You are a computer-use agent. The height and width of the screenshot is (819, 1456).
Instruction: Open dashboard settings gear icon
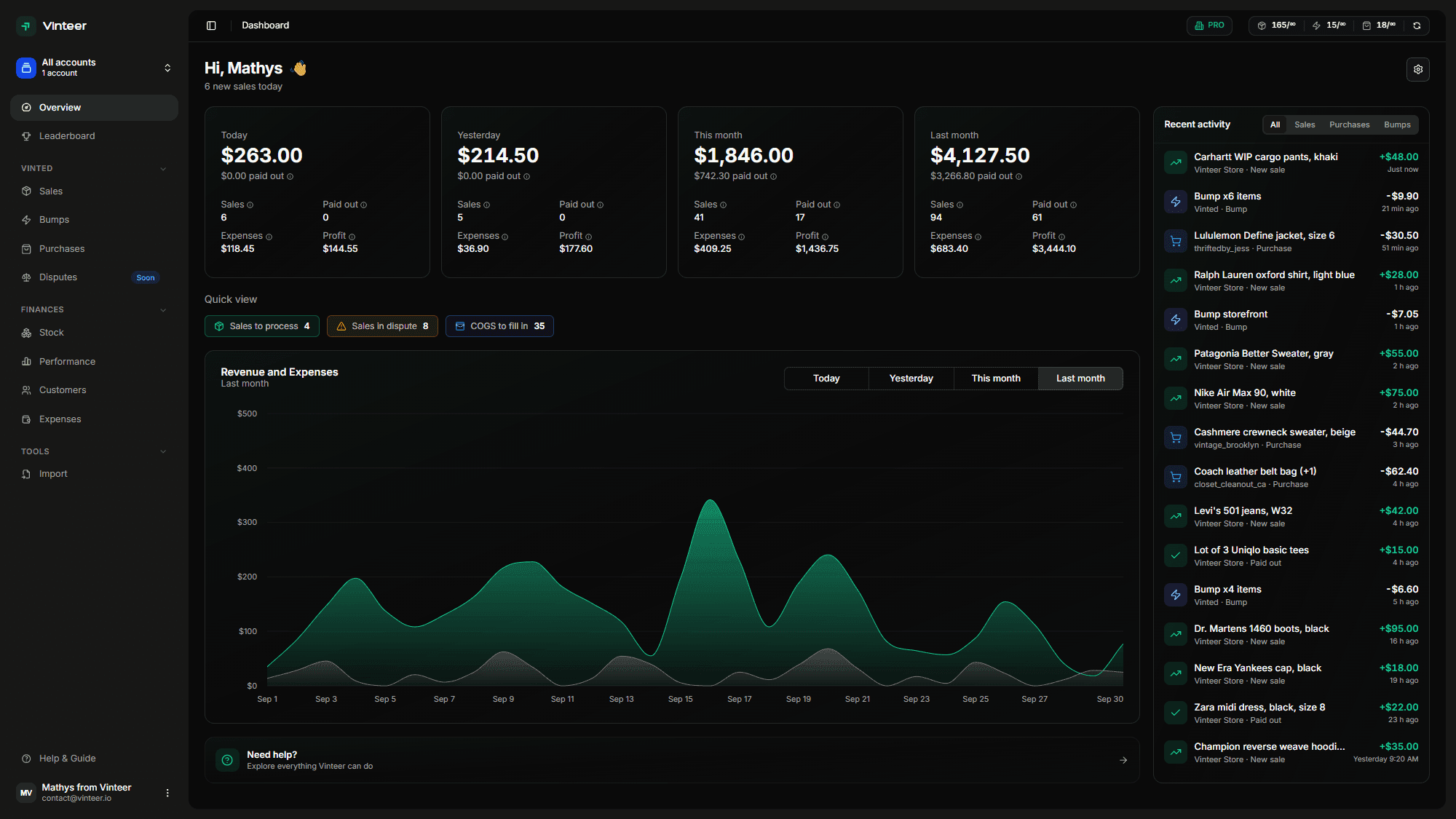1418,69
